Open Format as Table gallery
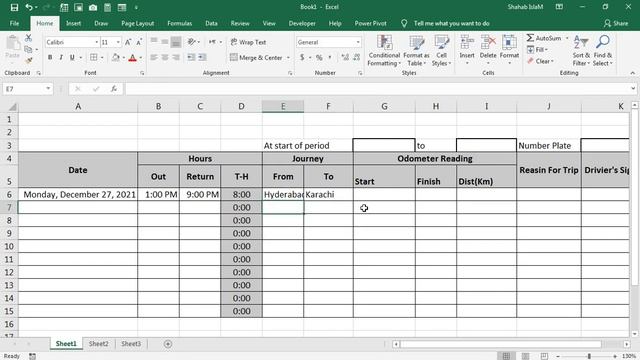640x360 pixels. (416, 51)
